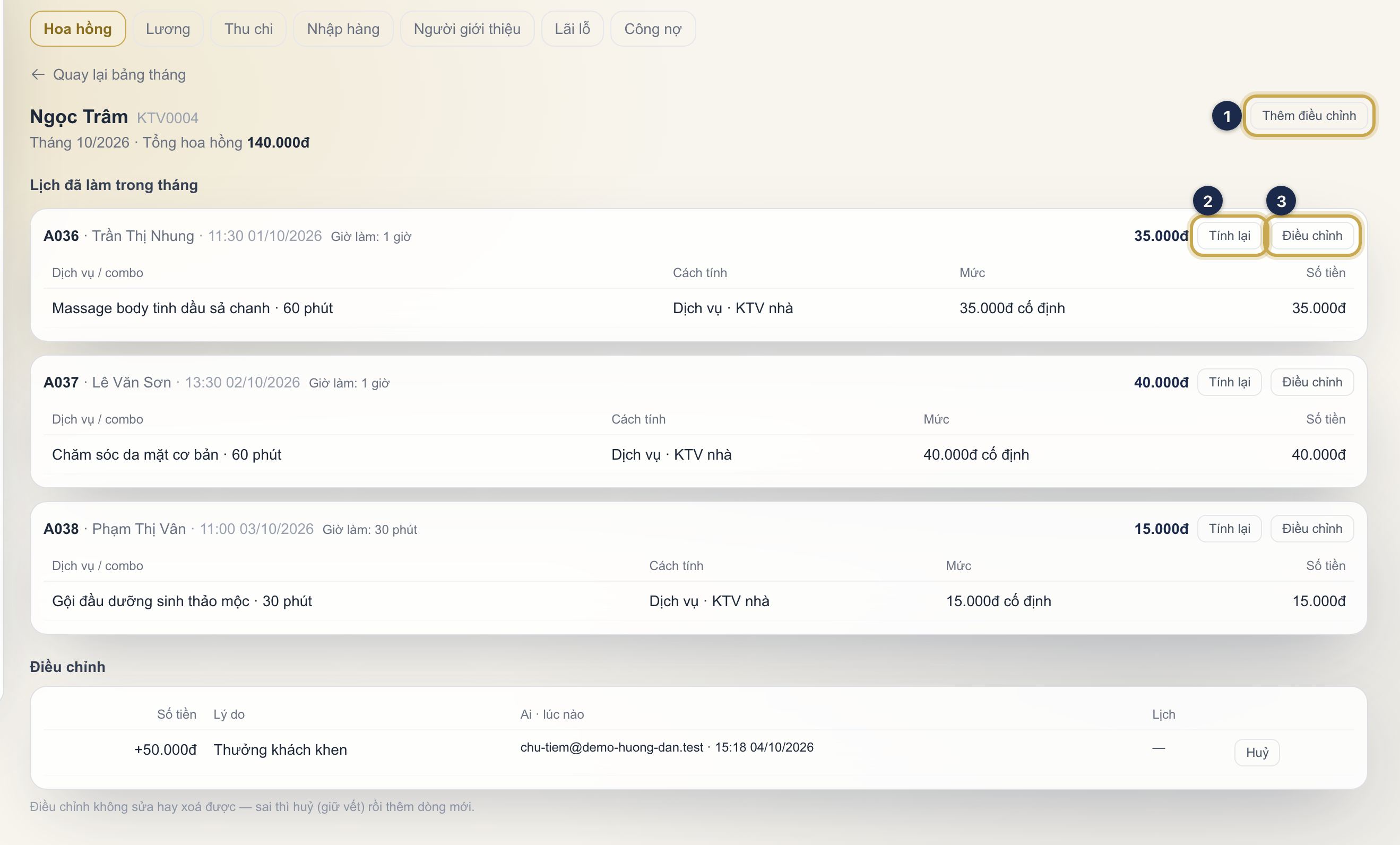Click the 35.000đ cố định rate cell
This screenshot has width=1400, height=845.
[1012, 308]
